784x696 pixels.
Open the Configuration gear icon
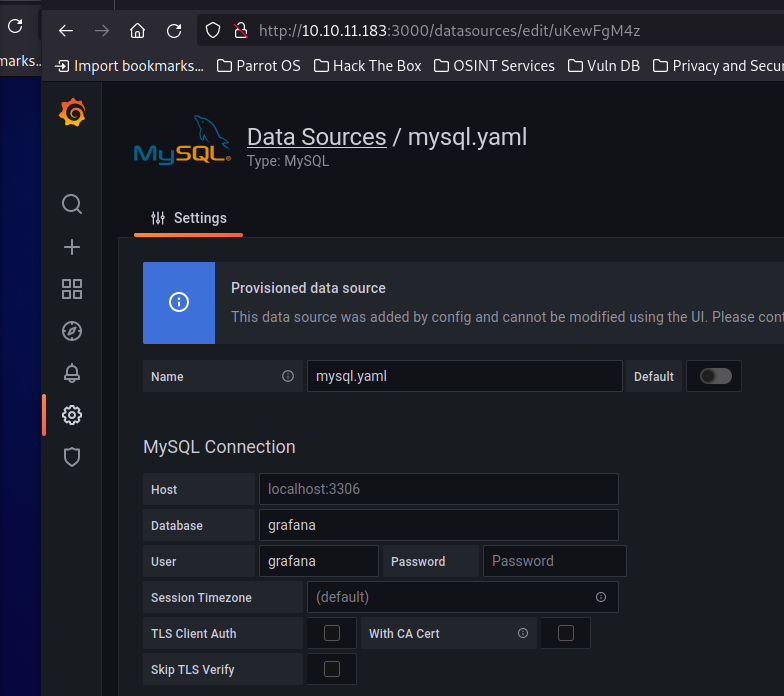point(72,415)
